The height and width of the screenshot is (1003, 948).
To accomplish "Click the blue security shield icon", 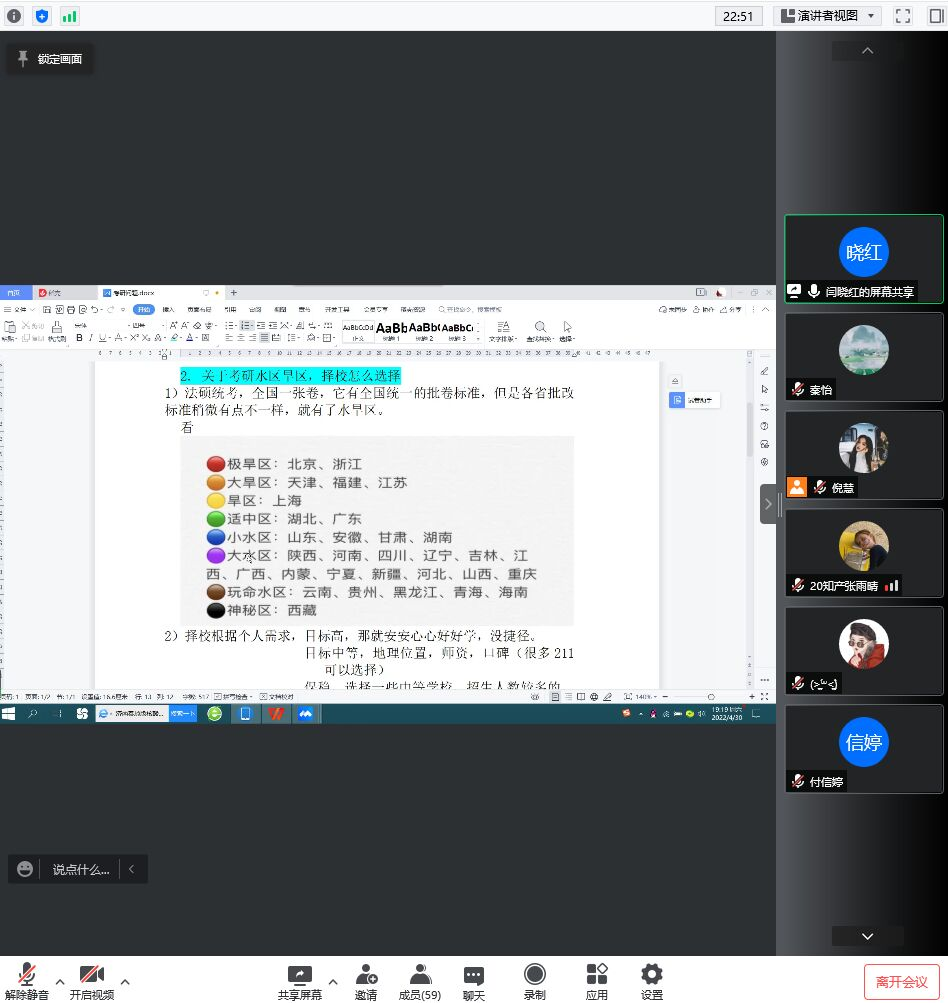I will (41, 15).
